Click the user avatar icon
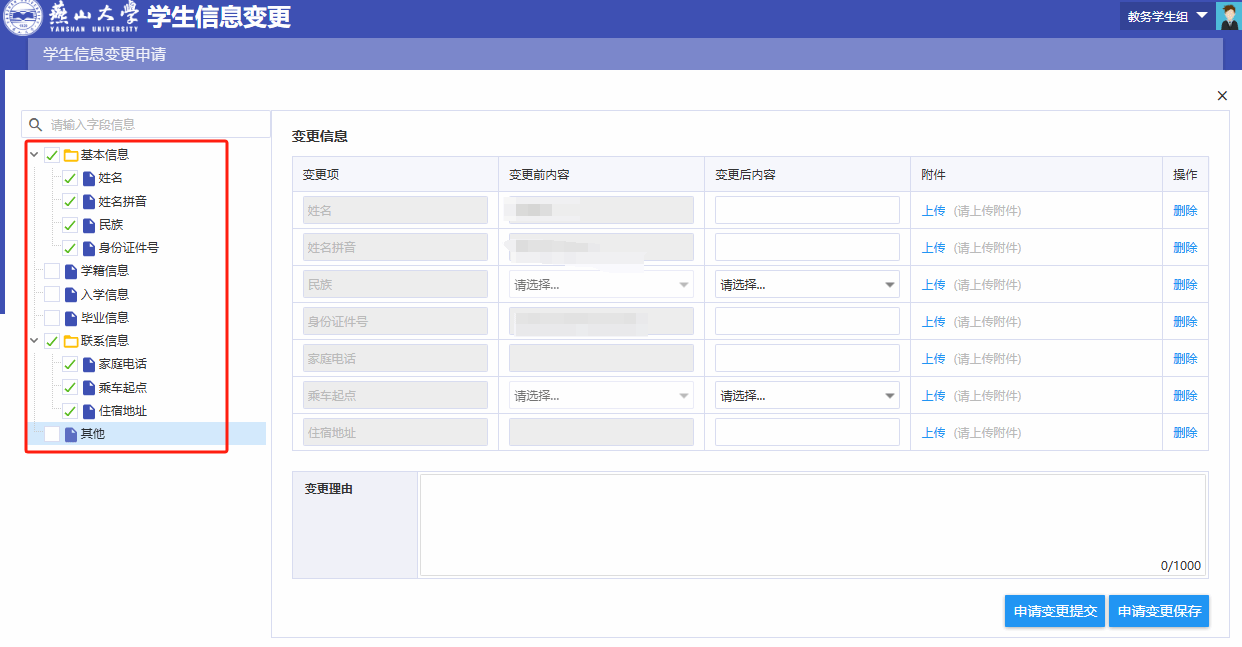 tap(1228, 16)
